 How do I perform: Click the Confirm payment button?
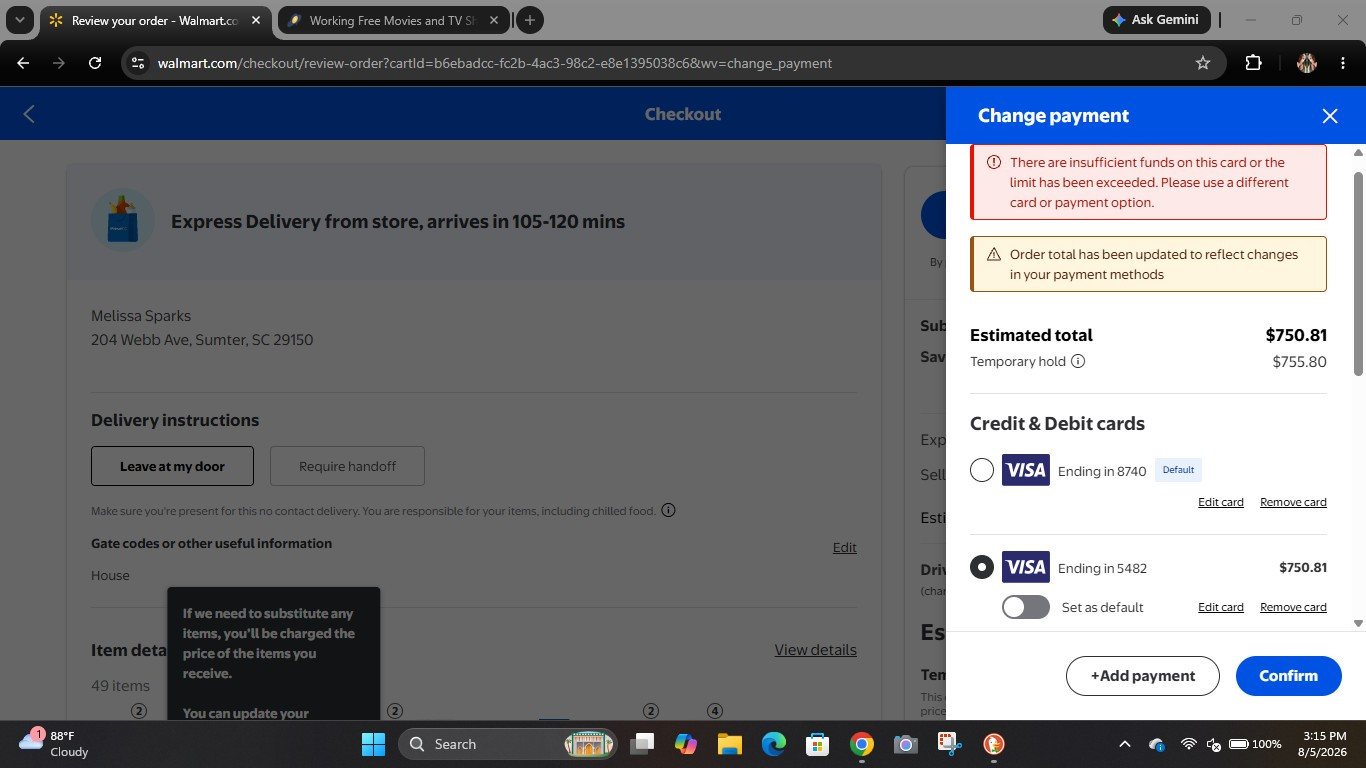[1288, 676]
